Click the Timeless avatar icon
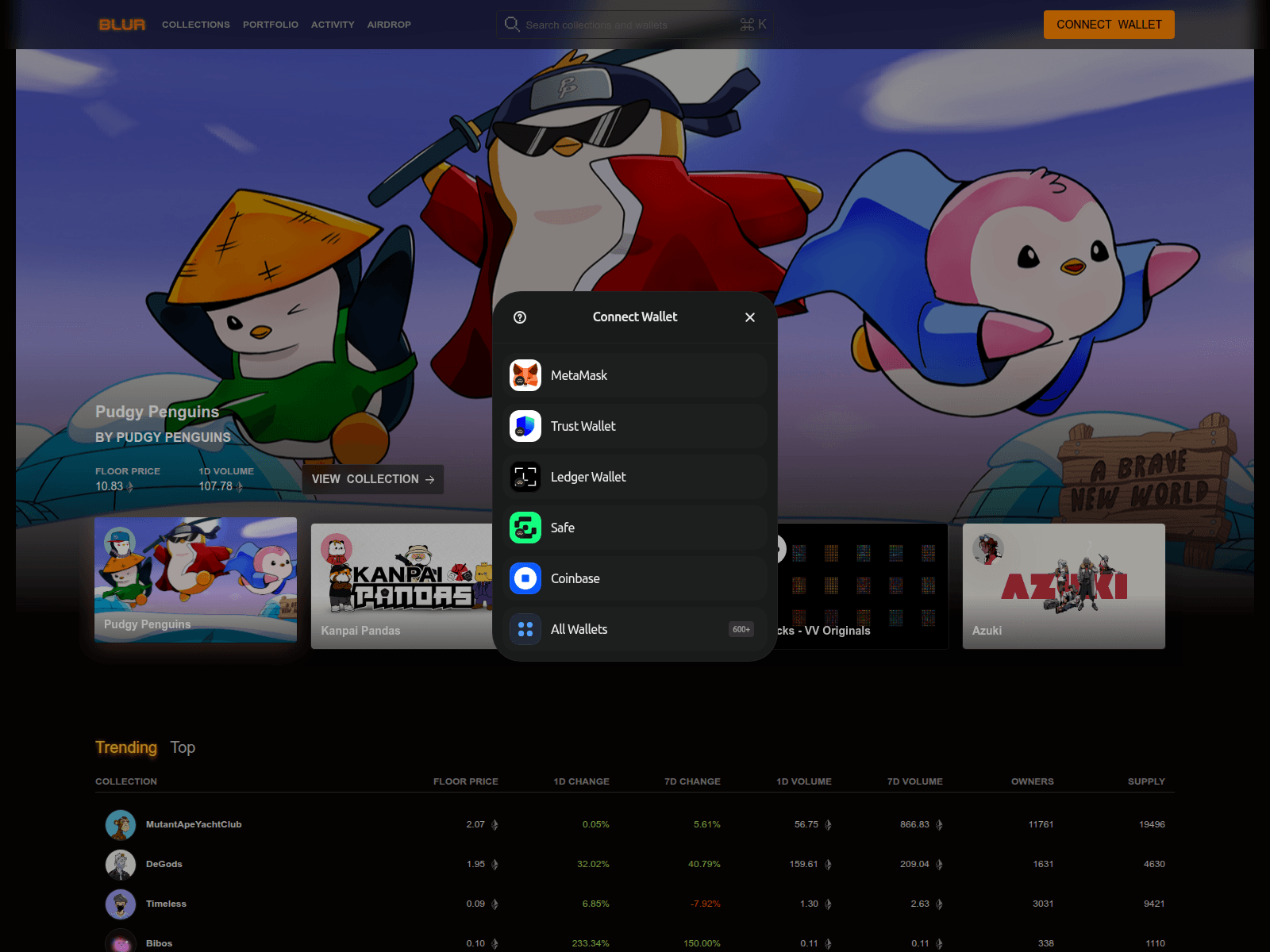1270x952 pixels. pos(121,904)
